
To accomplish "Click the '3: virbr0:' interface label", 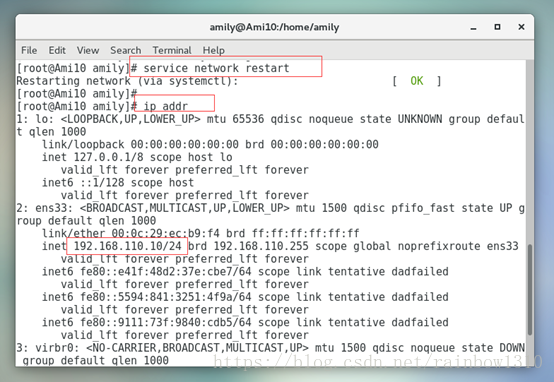I will (48, 348).
